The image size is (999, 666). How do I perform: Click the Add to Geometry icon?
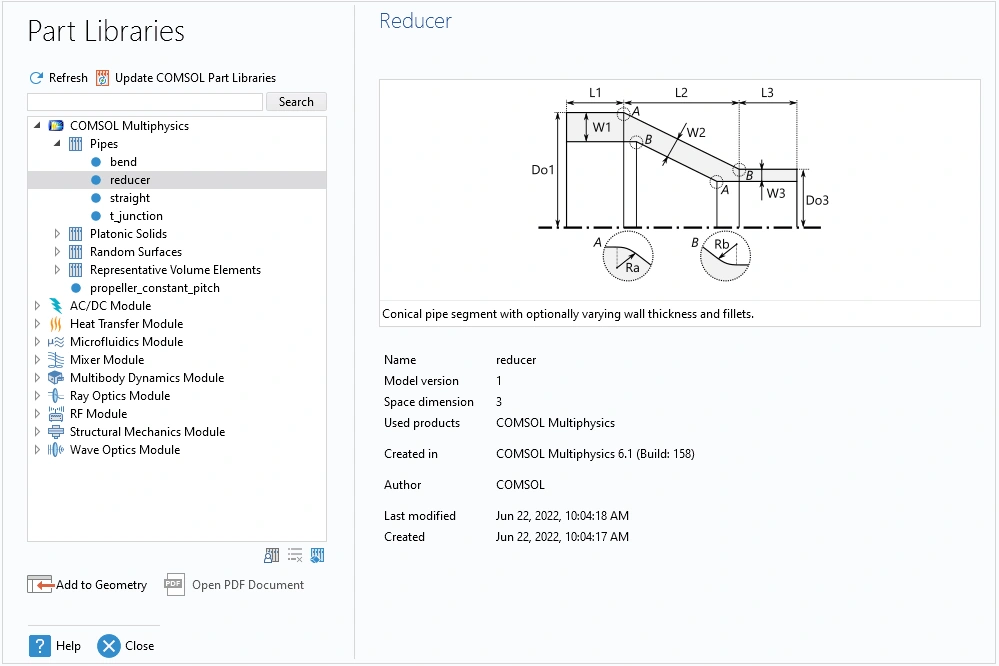[40, 585]
